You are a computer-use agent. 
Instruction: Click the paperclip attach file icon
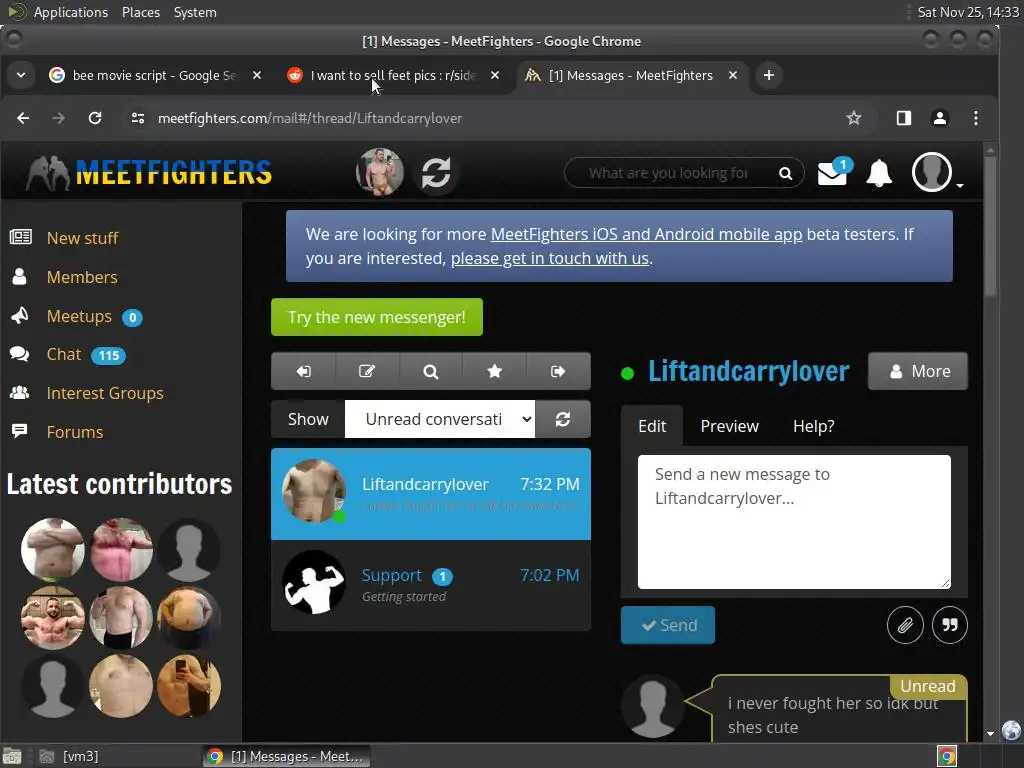tap(905, 625)
